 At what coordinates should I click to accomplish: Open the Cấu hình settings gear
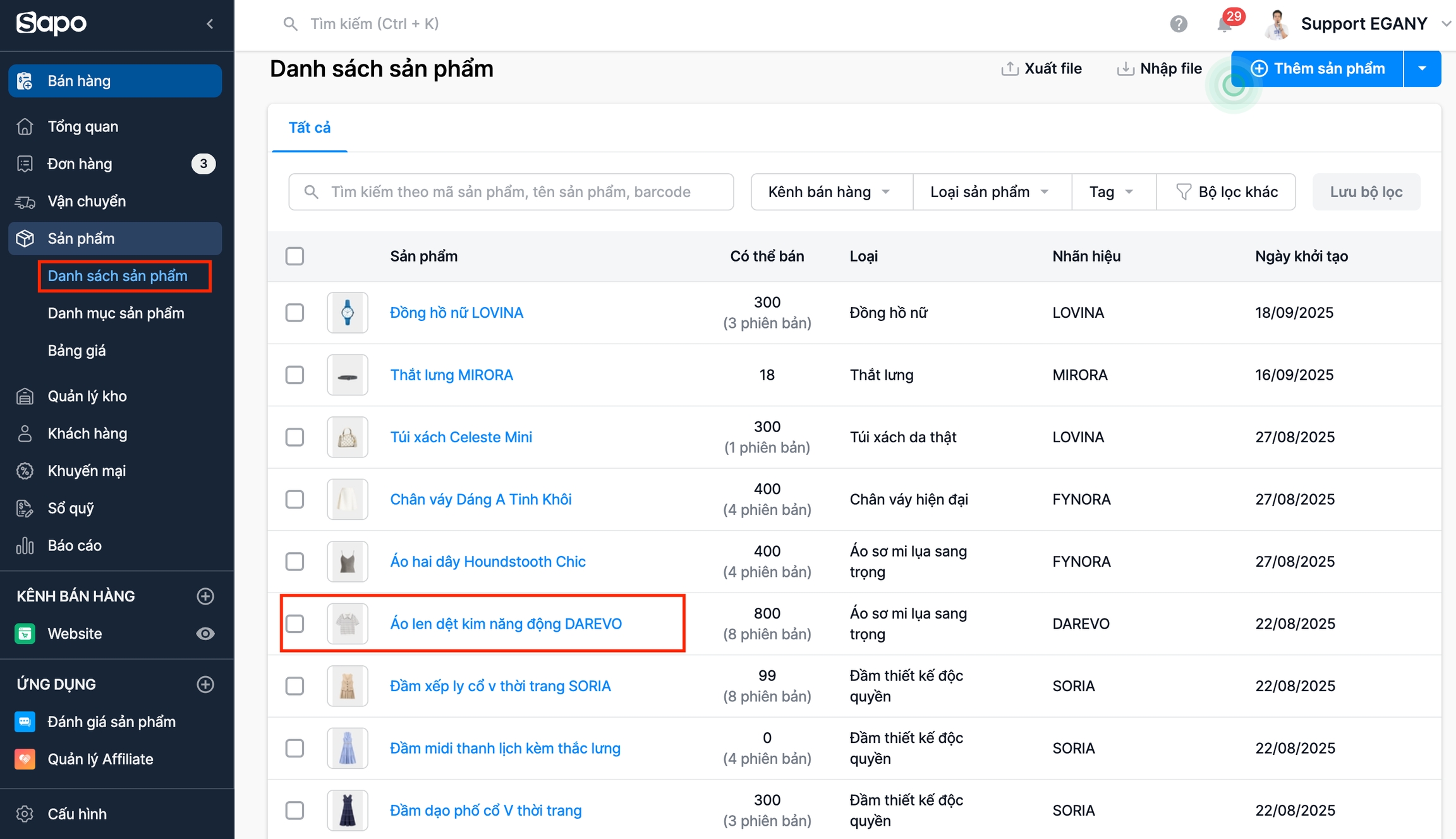[25, 814]
